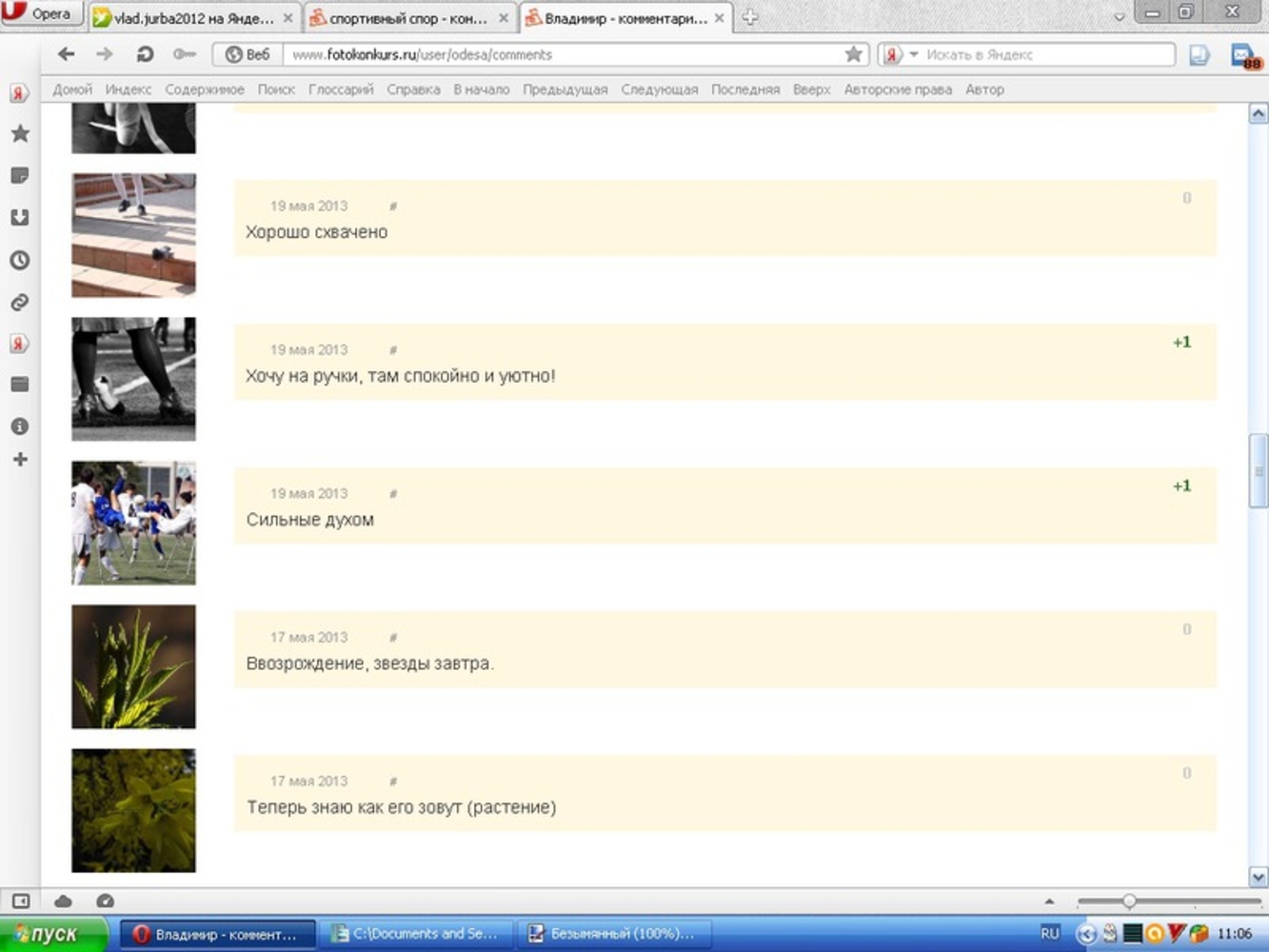Select the 'Справка' navigation bar item

pos(413,89)
